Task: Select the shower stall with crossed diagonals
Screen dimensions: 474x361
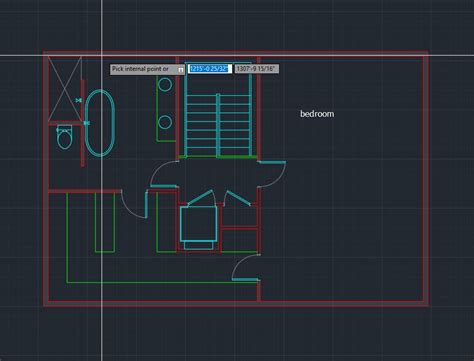Action: point(65,88)
